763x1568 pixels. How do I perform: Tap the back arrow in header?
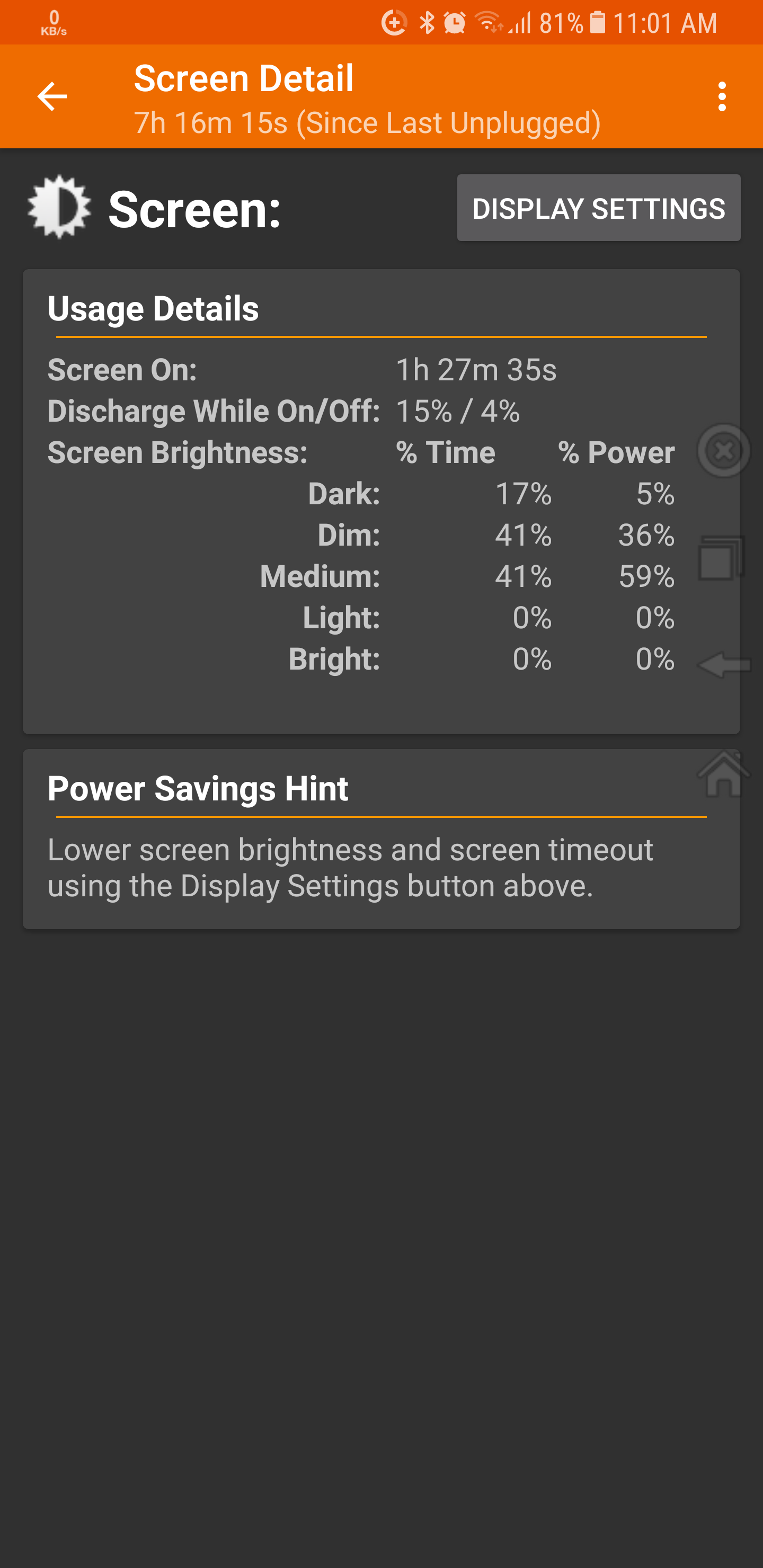pos(52,96)
